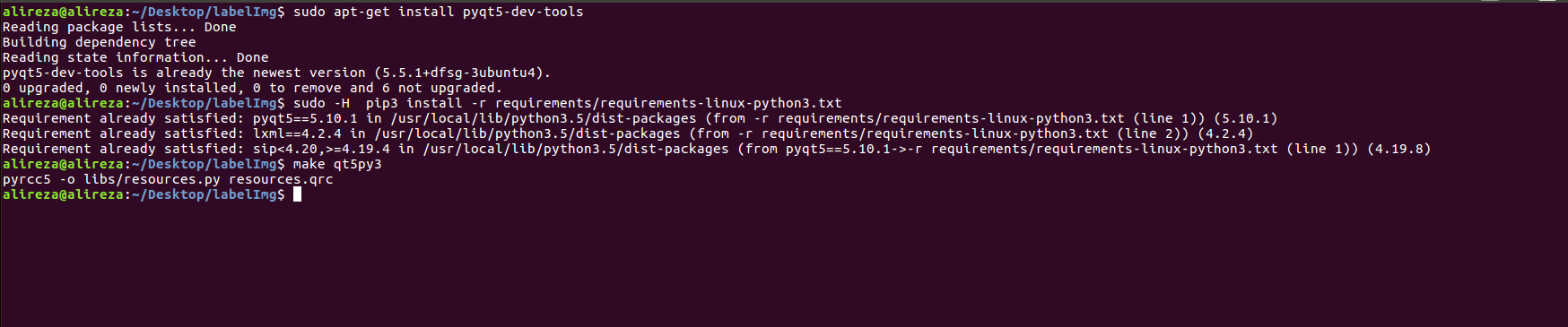1568x327 pixels.
Task: Click the 'alireza@alireza' prompt on the first line
Action: point(63,12)
